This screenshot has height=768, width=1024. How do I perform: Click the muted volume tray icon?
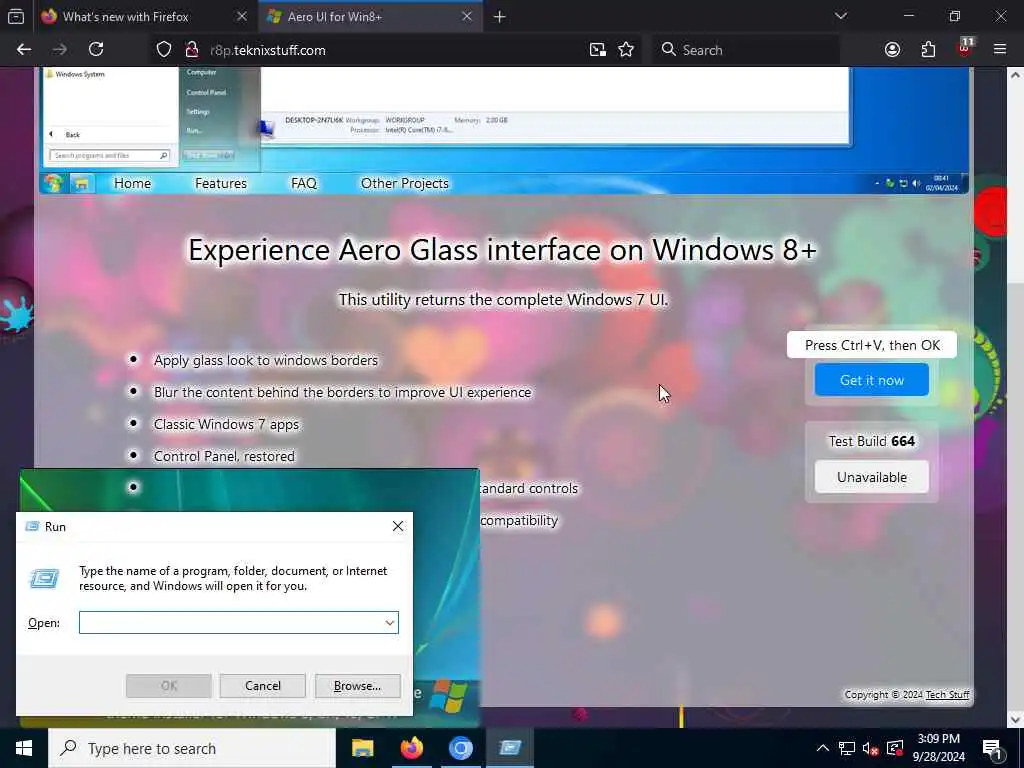pyautogui.click(x=871, y=748)
